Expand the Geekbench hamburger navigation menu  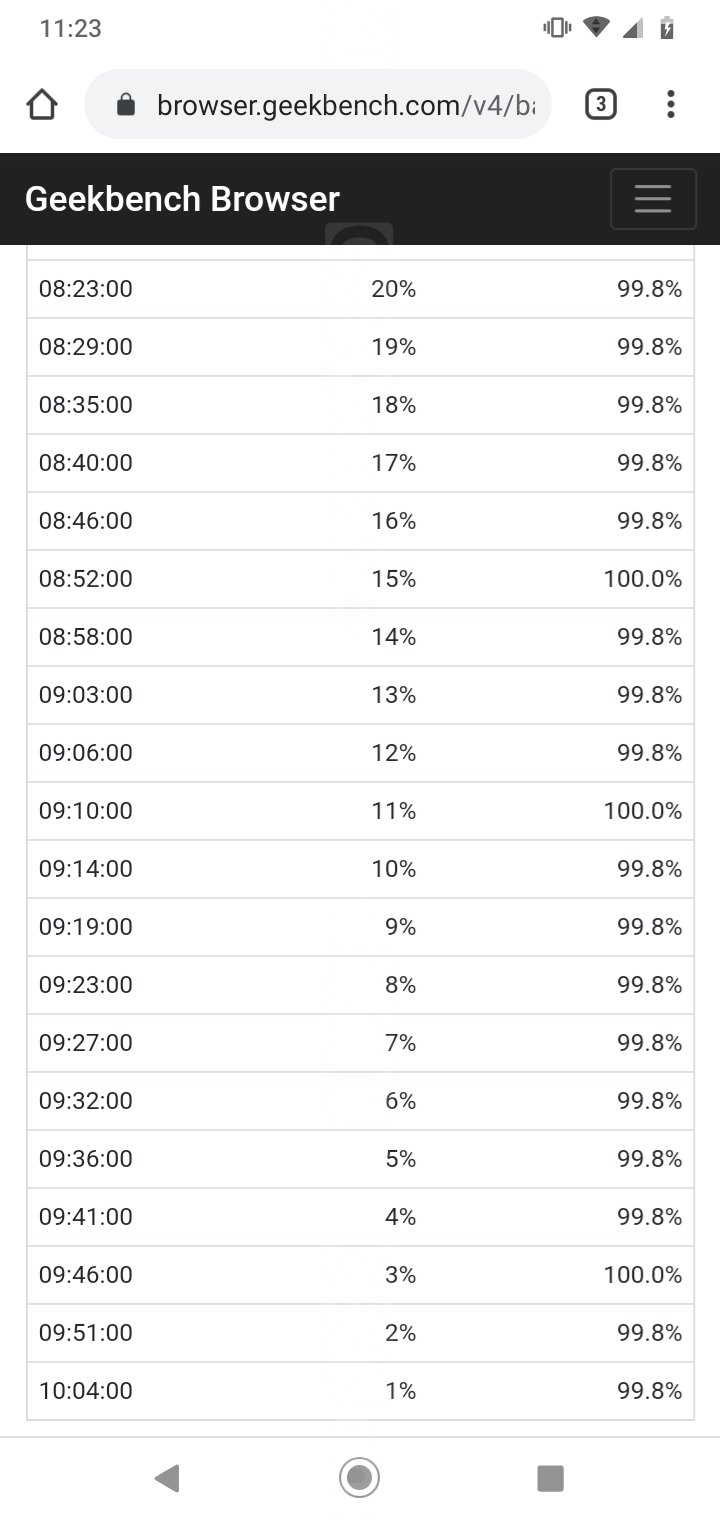coord(653,199)
